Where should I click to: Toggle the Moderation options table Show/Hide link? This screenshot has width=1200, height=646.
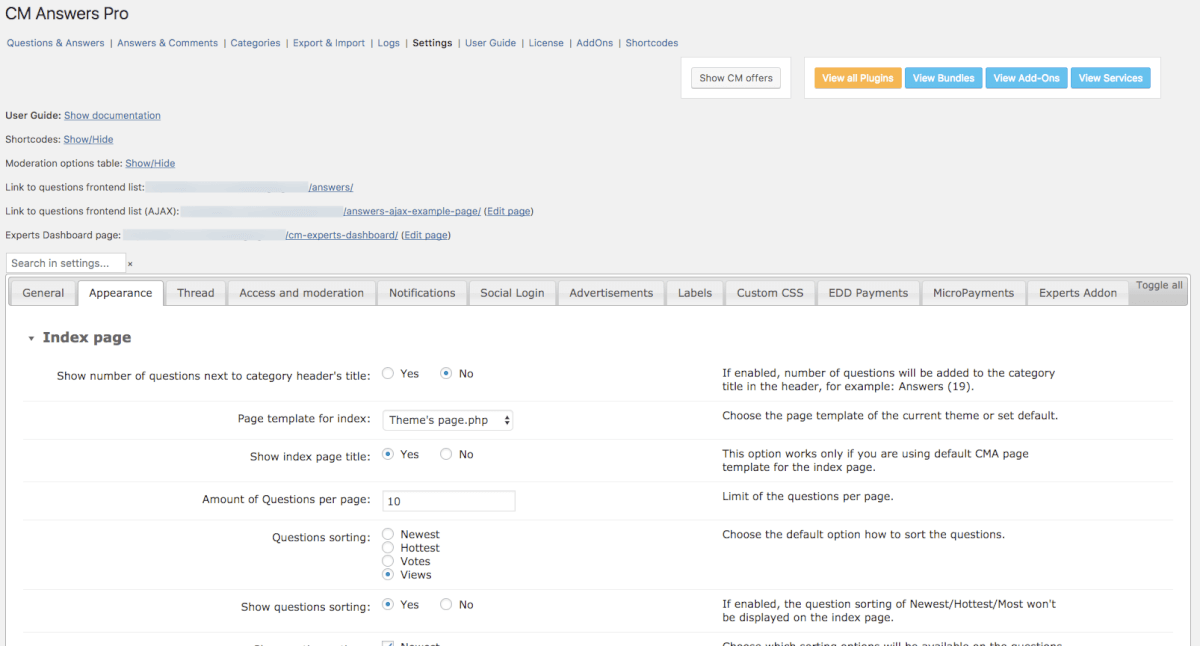[150, 164]
